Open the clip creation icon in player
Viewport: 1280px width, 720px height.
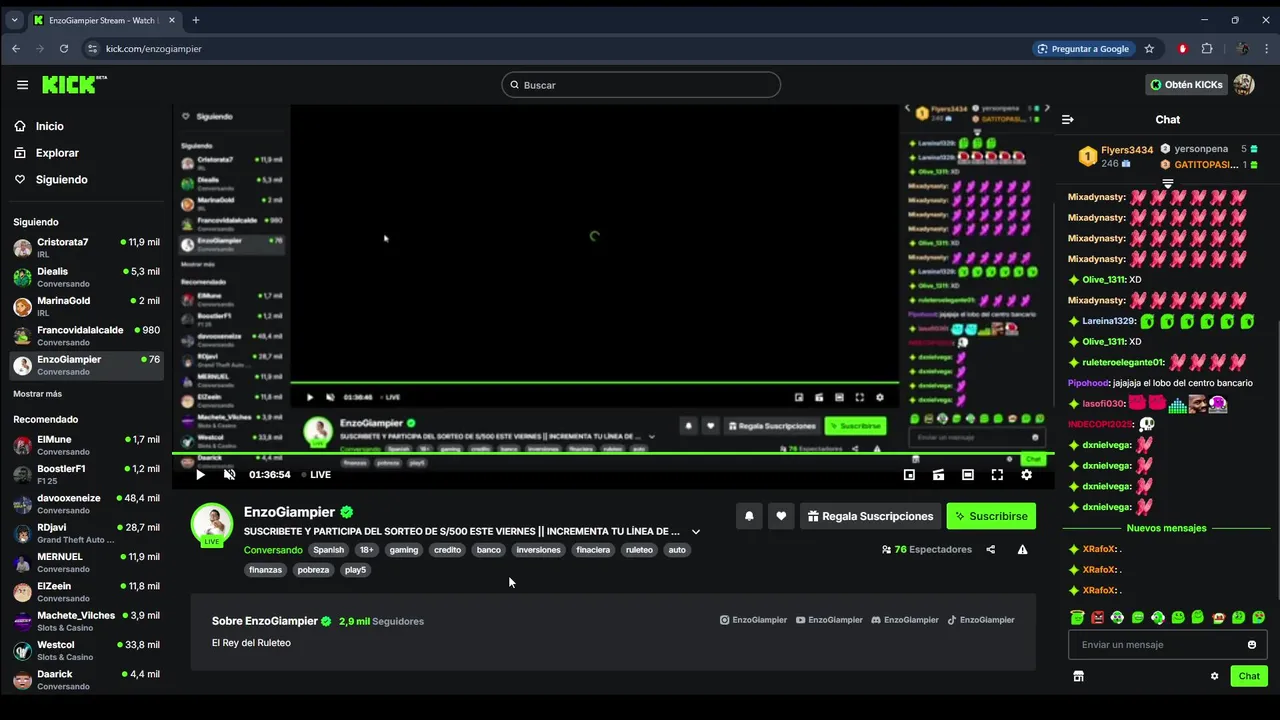938,475
